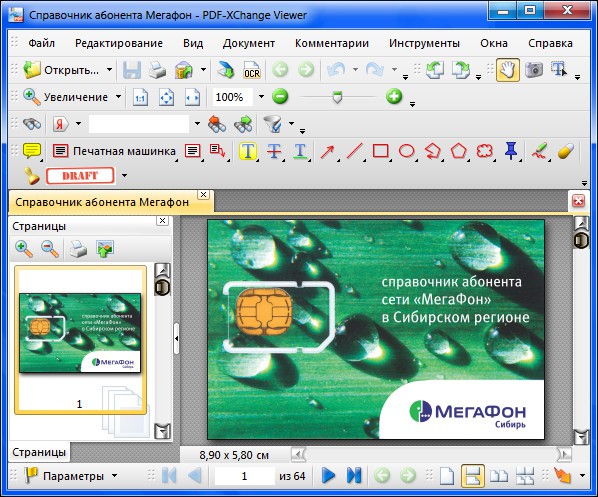Open search field history dropdown
This screenshot has width=598, height=497.
click(x=197, y=124)
